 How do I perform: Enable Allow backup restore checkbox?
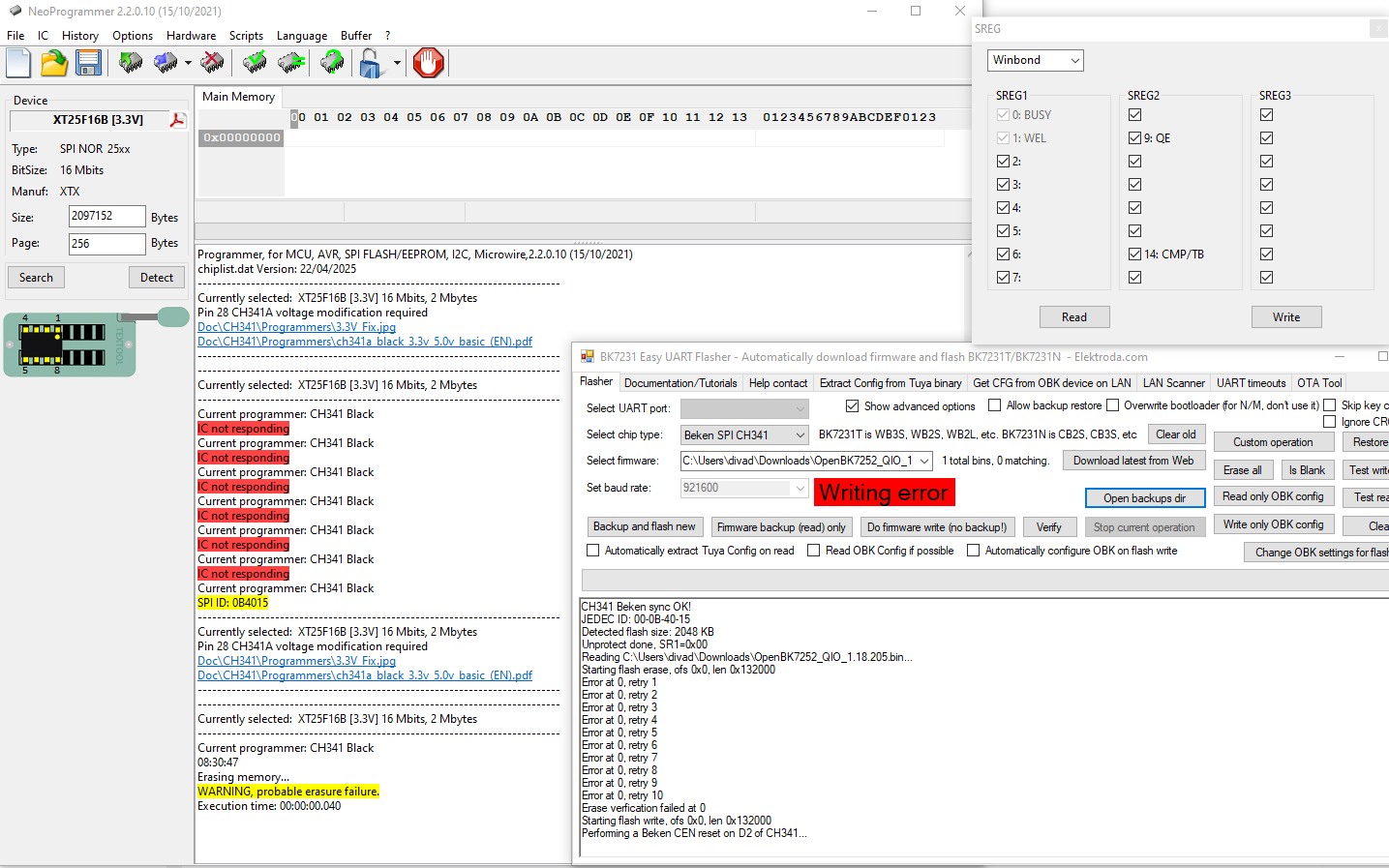coord(994,405)
